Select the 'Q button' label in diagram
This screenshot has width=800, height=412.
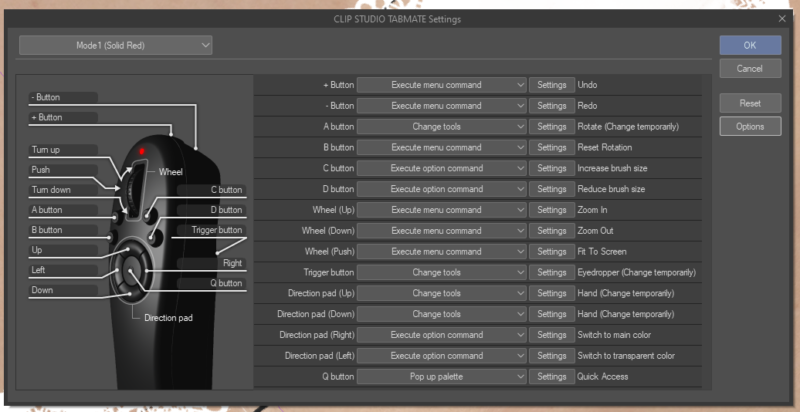tap(212, 283)
